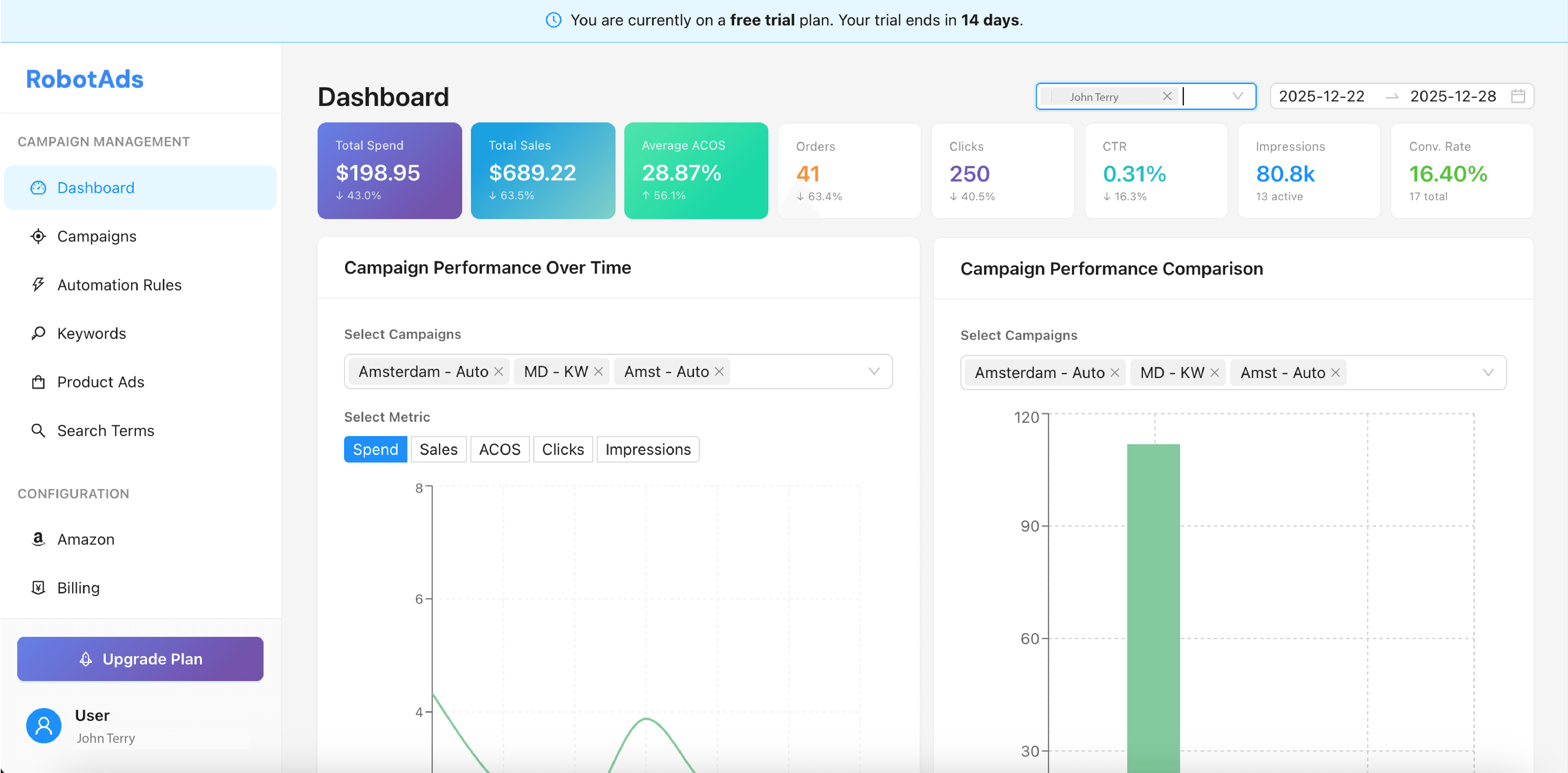Click the Campaigns target icon
The image size is (1568, 773).
coord(38,236)
